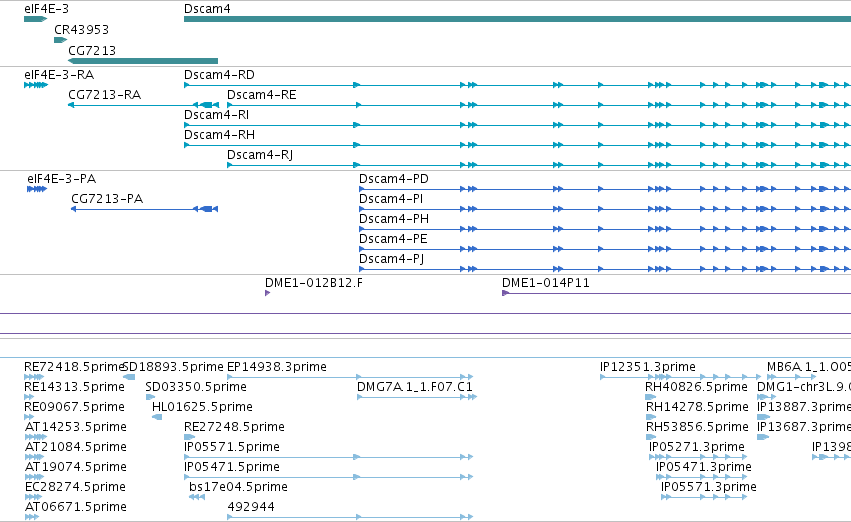Select the eIF4E-3 gene label
The height and width of the screenshot is (522, 851).
(x=46, y=9)
